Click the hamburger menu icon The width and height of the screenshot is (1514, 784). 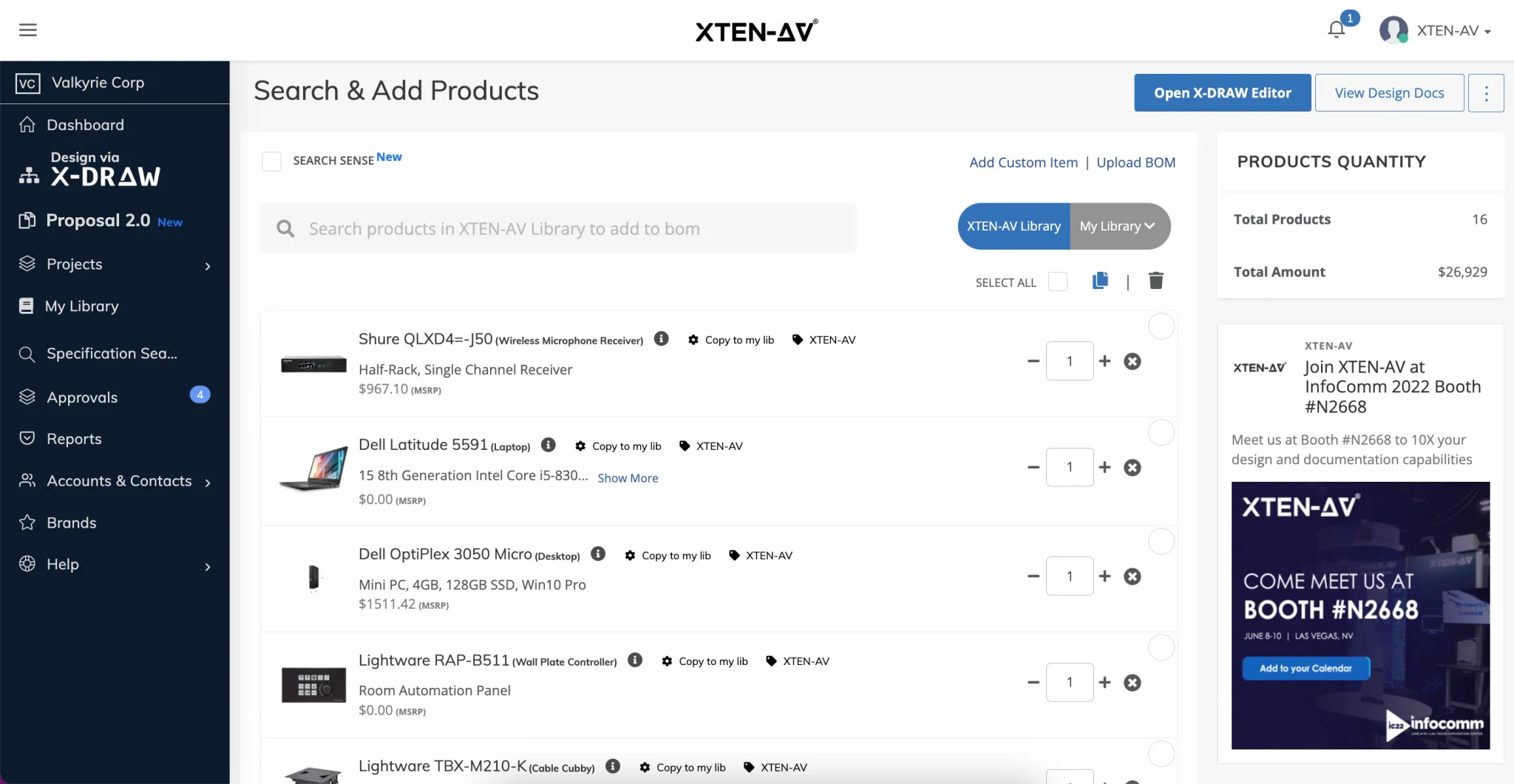pos(28,30)
